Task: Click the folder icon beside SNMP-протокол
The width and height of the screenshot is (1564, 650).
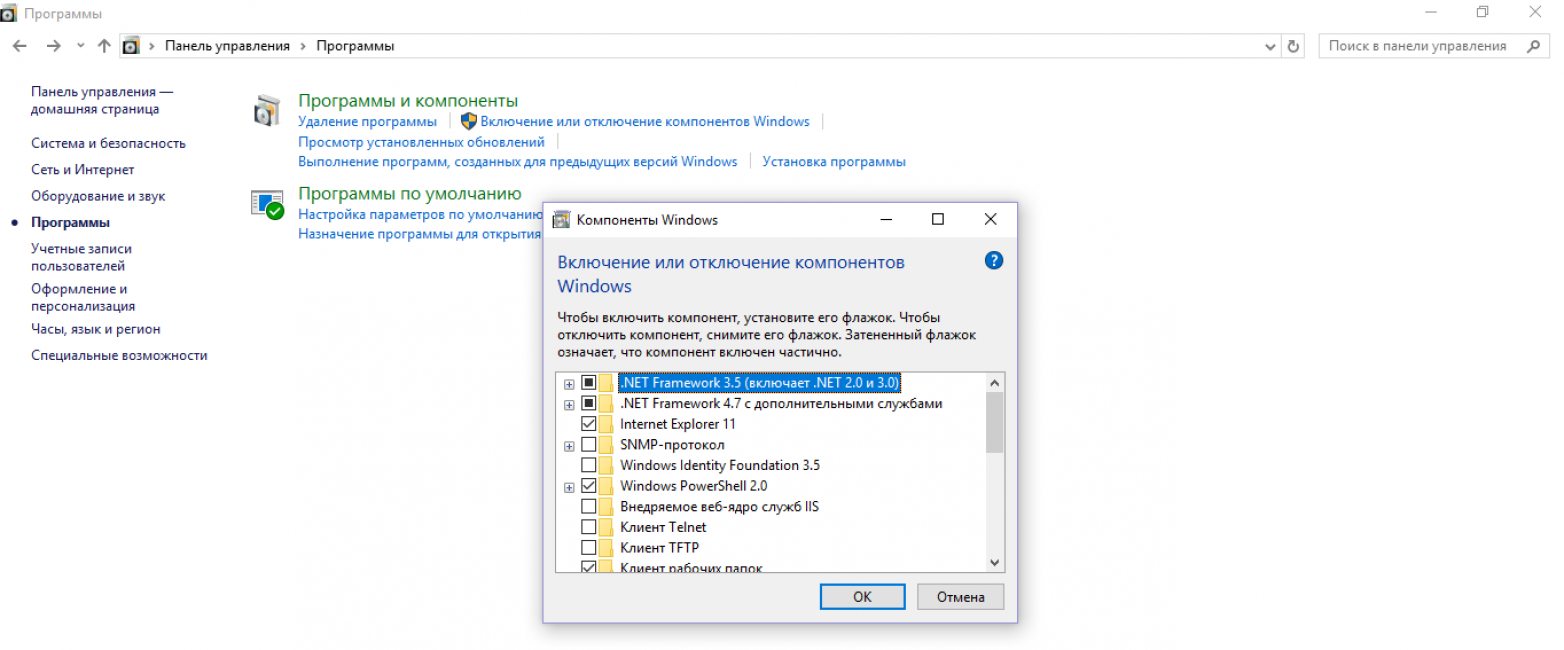Action: point(606,444)
